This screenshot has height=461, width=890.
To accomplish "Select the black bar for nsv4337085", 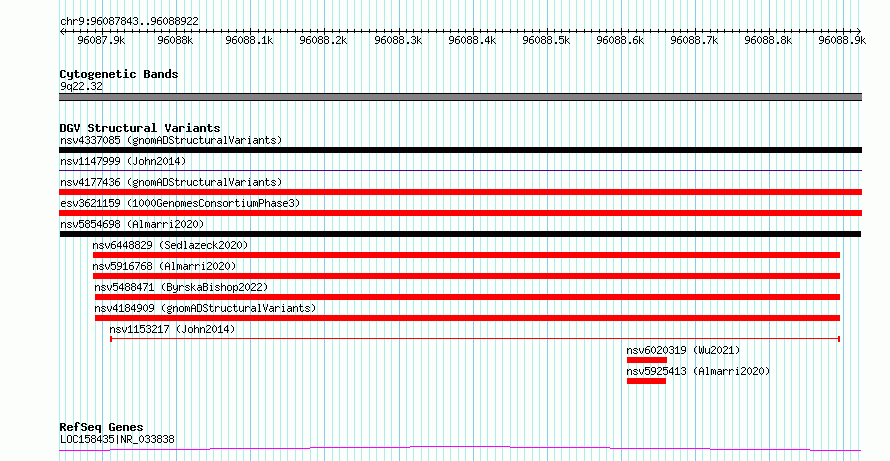I will click(x=460, y=150).
